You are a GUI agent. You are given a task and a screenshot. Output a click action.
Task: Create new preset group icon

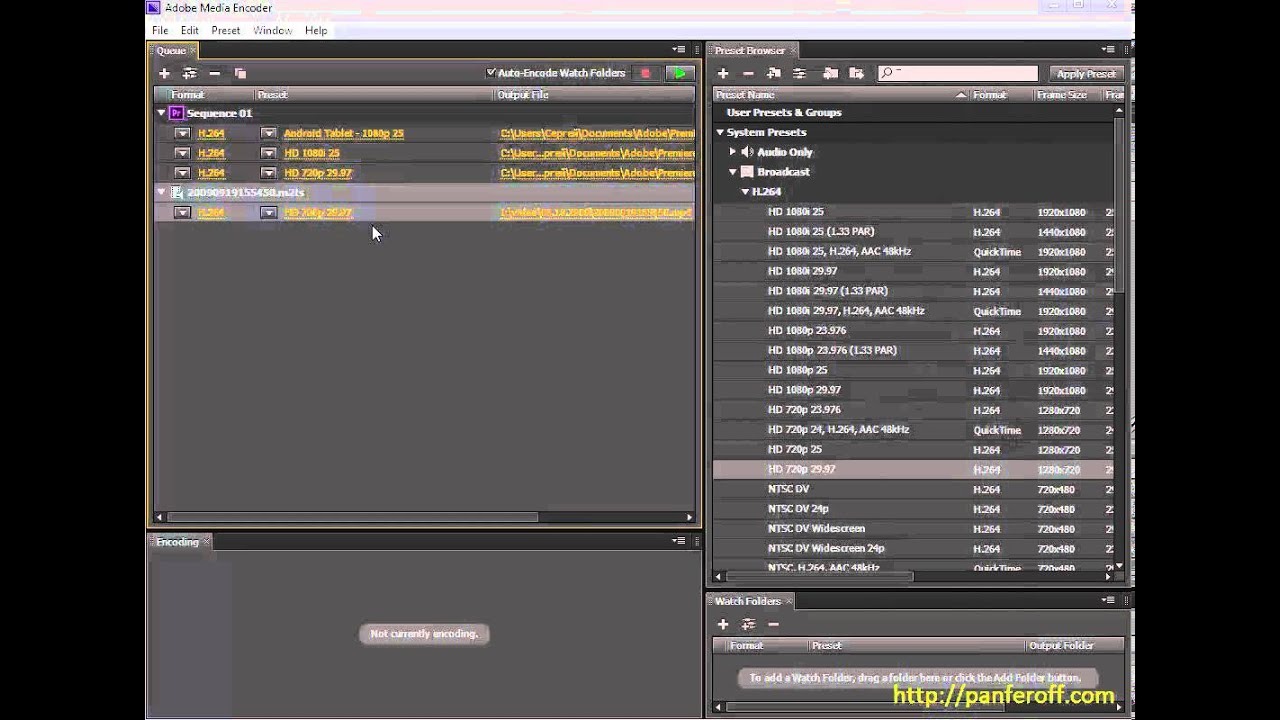pyautogui.click(x=773, y=74)
